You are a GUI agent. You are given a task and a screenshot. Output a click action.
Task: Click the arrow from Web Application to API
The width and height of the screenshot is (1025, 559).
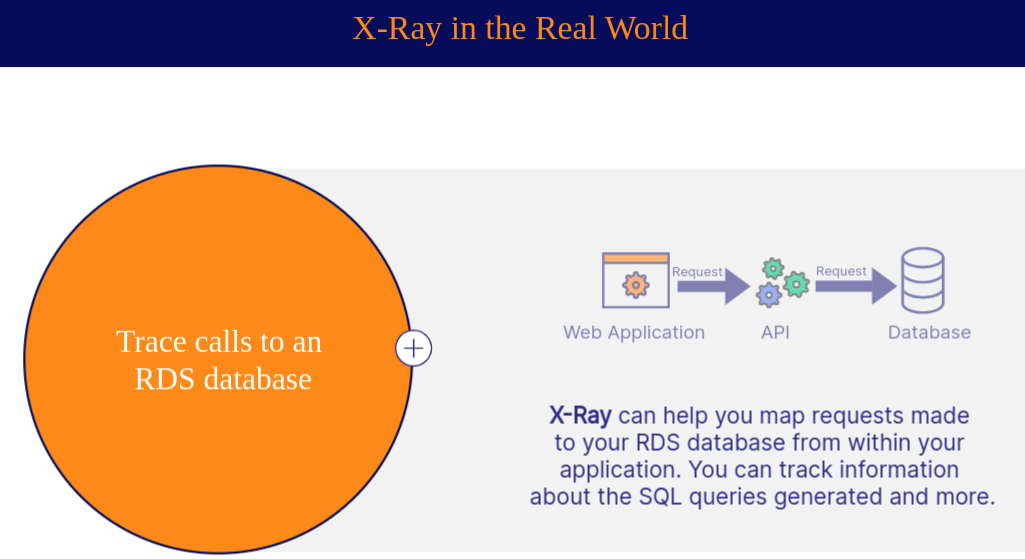(x=712, y=287)
